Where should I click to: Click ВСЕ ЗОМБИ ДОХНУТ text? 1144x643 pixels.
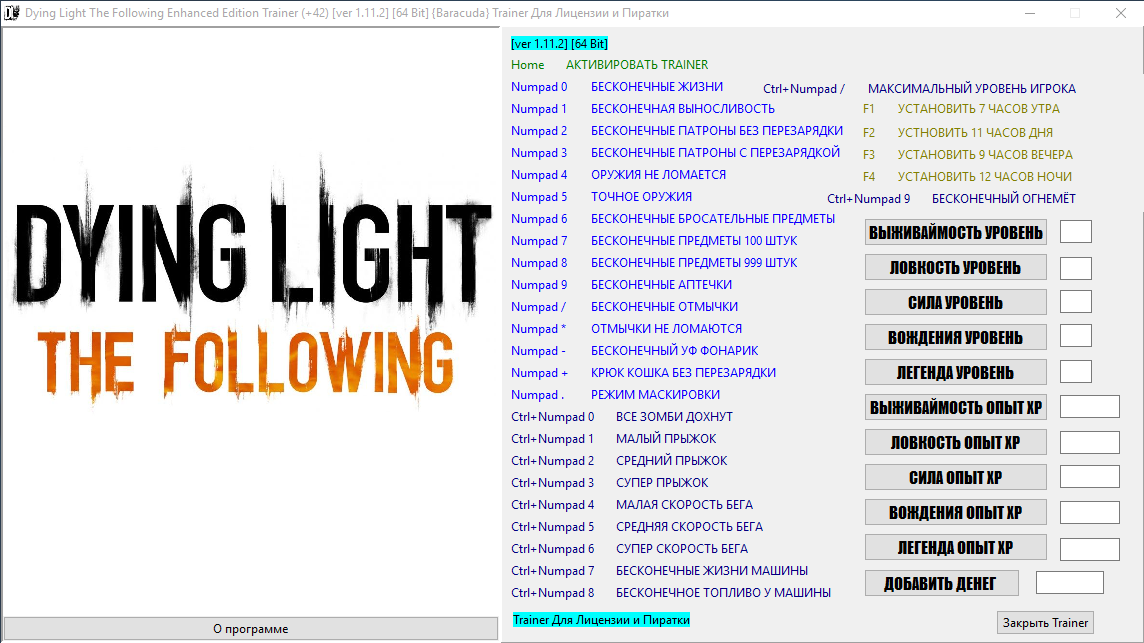[674, 417]
